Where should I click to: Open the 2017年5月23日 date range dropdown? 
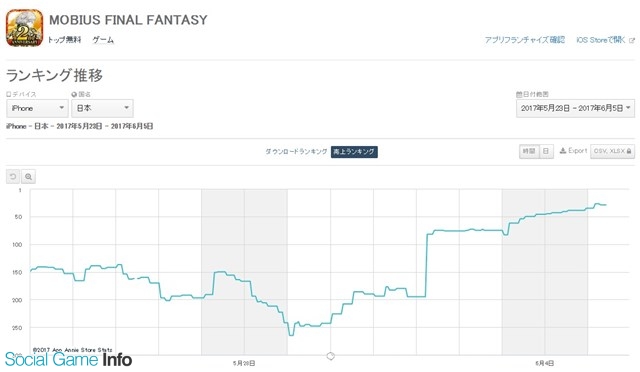click(x=576, y=108)
